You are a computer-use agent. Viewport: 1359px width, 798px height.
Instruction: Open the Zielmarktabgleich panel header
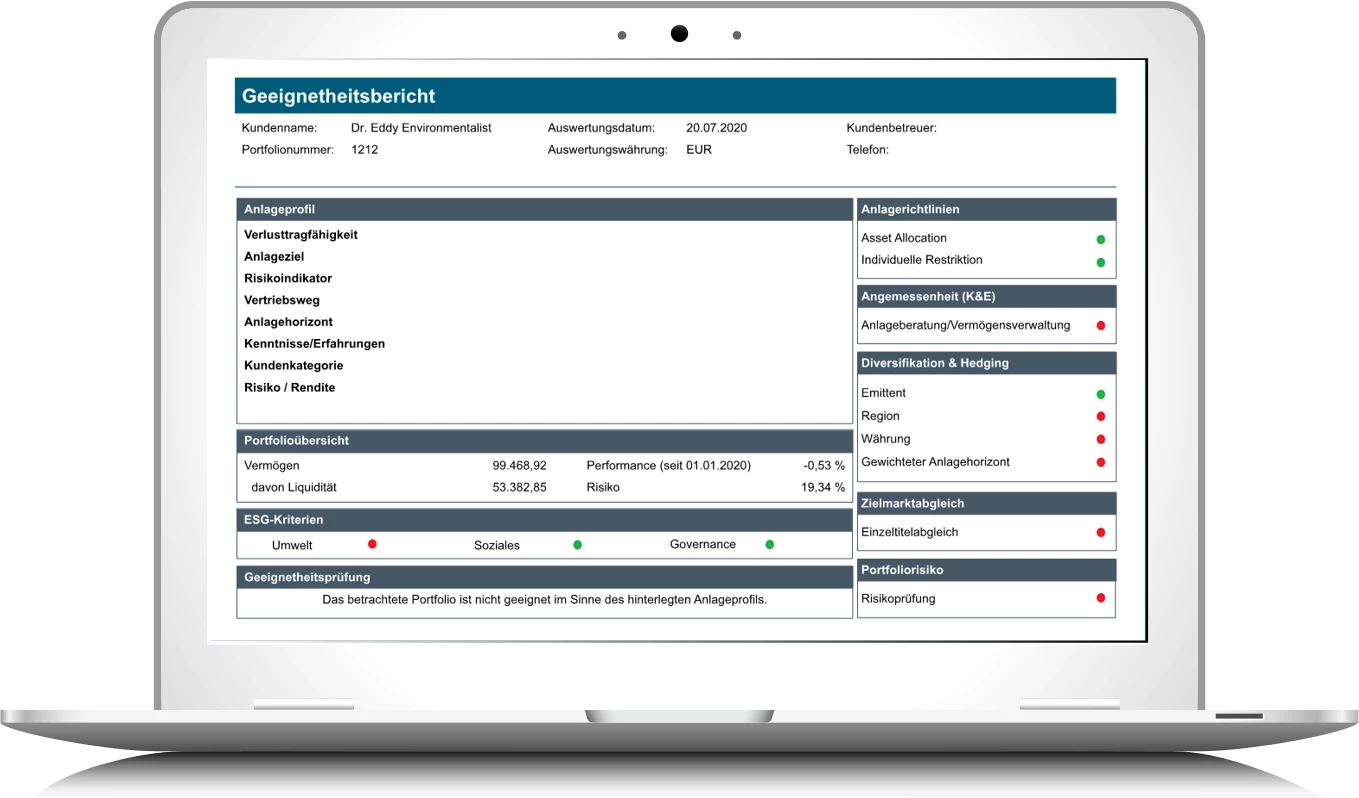(986, 503)
